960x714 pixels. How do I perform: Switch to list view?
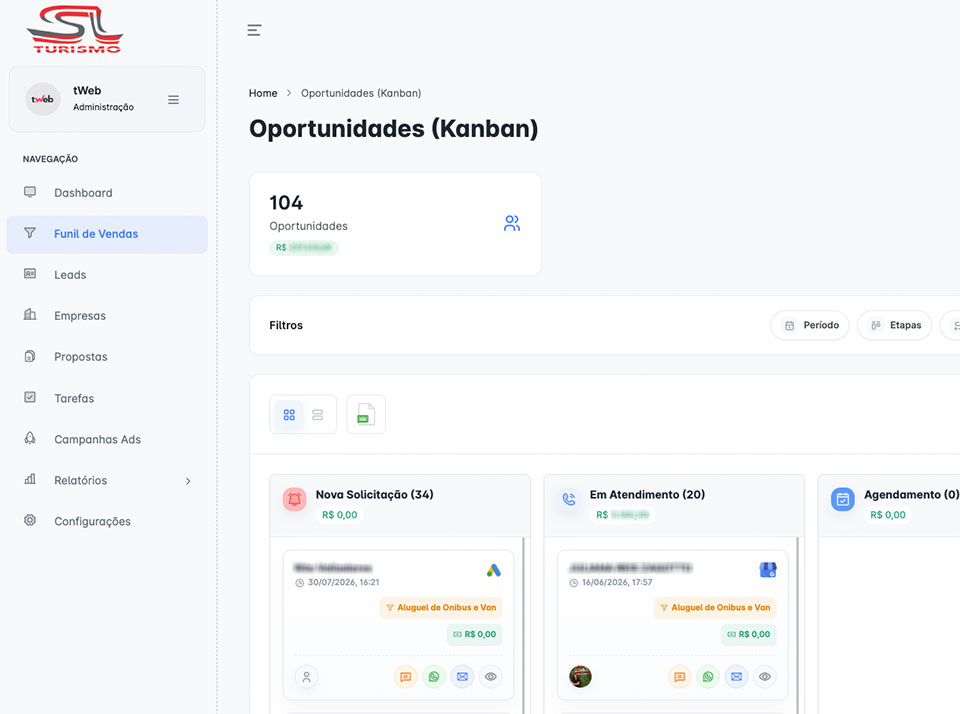(317, 415)
